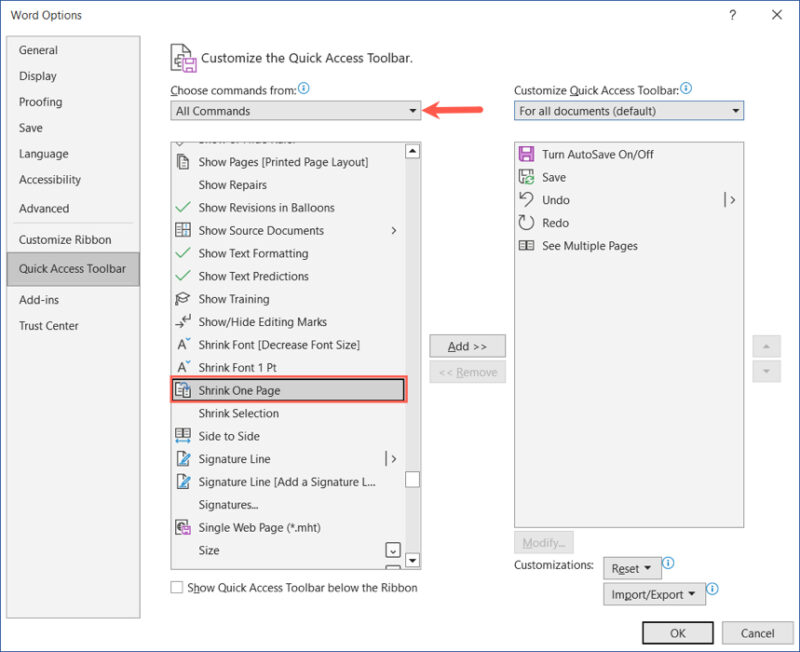
Task: Enable Show Quick Access Toolbar below the Ribbon
Action: click(x=176, y=589)
